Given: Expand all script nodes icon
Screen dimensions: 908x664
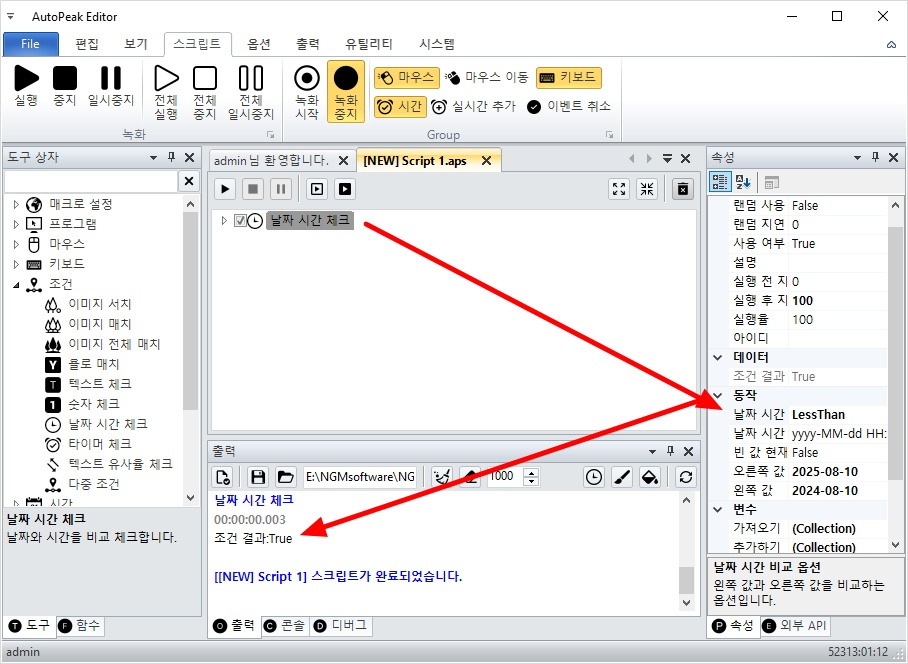Looking at the screenshot, I should pyautogui.click(x=619, y=189).
